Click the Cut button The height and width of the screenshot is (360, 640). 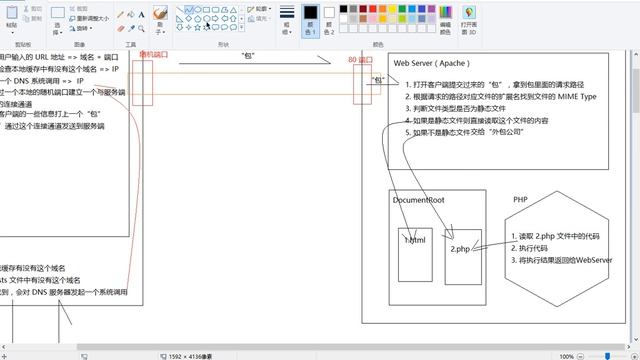click(33, 9)
